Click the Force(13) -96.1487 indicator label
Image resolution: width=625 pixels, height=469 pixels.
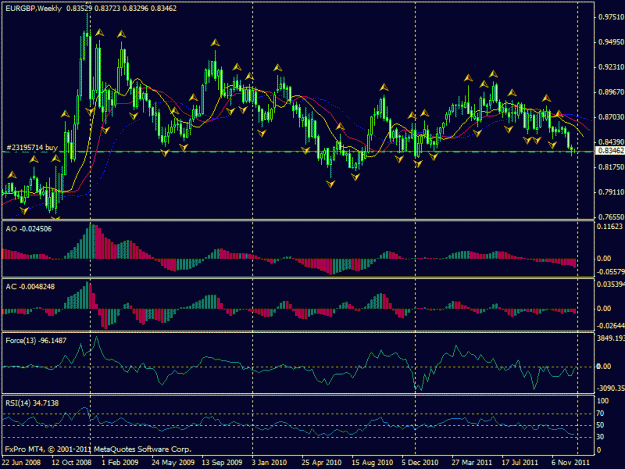coord(36,341)
